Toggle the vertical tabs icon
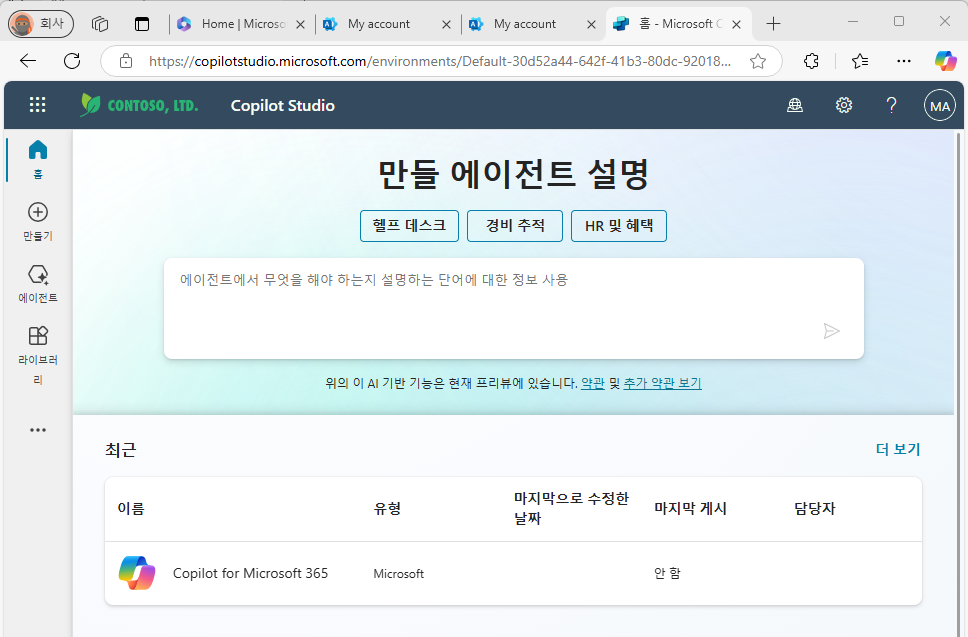Screen dimensions: 968x637 pos(142,24)
